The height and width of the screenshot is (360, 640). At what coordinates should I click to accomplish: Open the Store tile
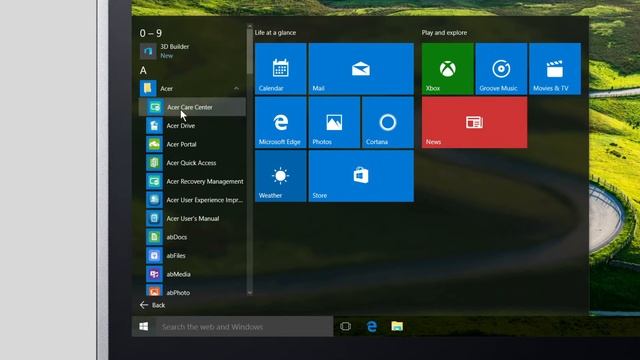click(361, 176)
